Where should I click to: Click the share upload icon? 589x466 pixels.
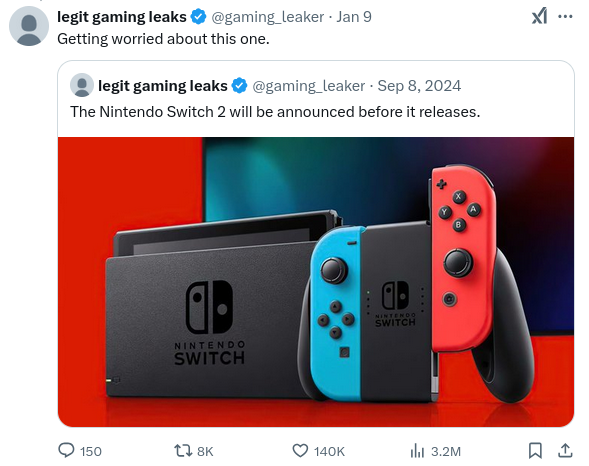tap(565, 451)
